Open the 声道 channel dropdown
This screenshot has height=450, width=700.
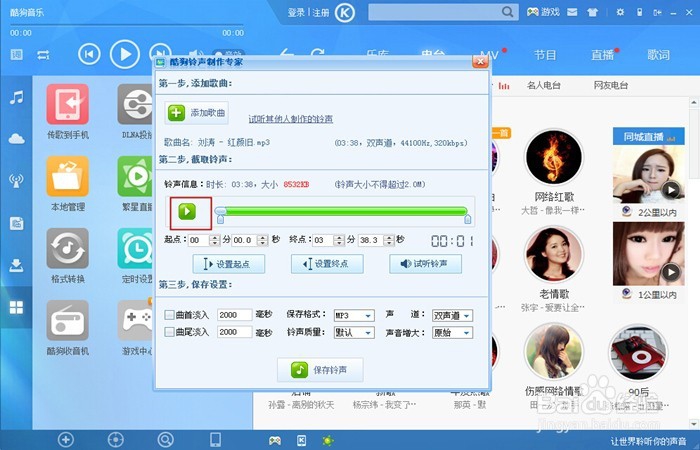click(x=452, y=316)
